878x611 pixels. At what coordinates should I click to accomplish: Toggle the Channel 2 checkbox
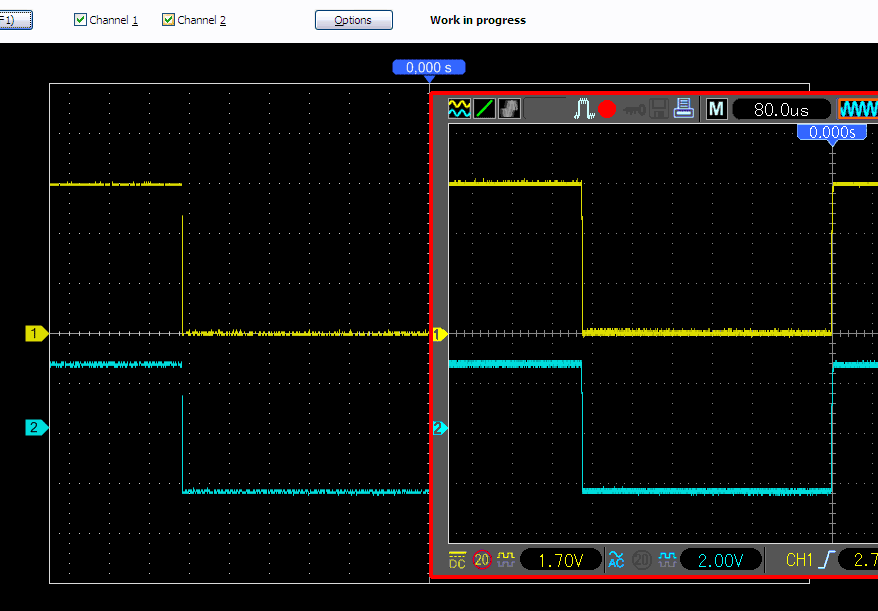pos(168,20)
